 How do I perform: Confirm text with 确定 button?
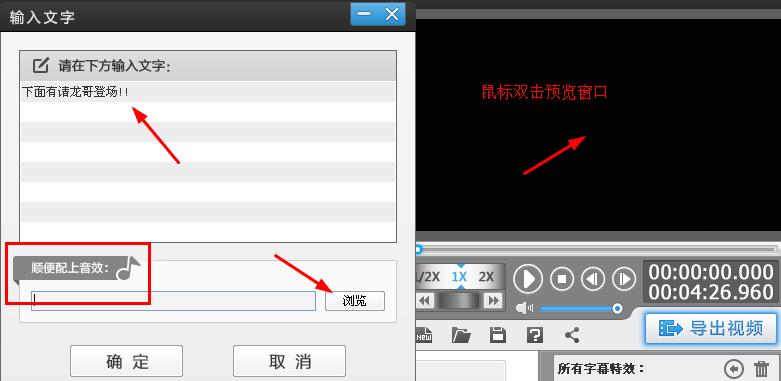127,361
